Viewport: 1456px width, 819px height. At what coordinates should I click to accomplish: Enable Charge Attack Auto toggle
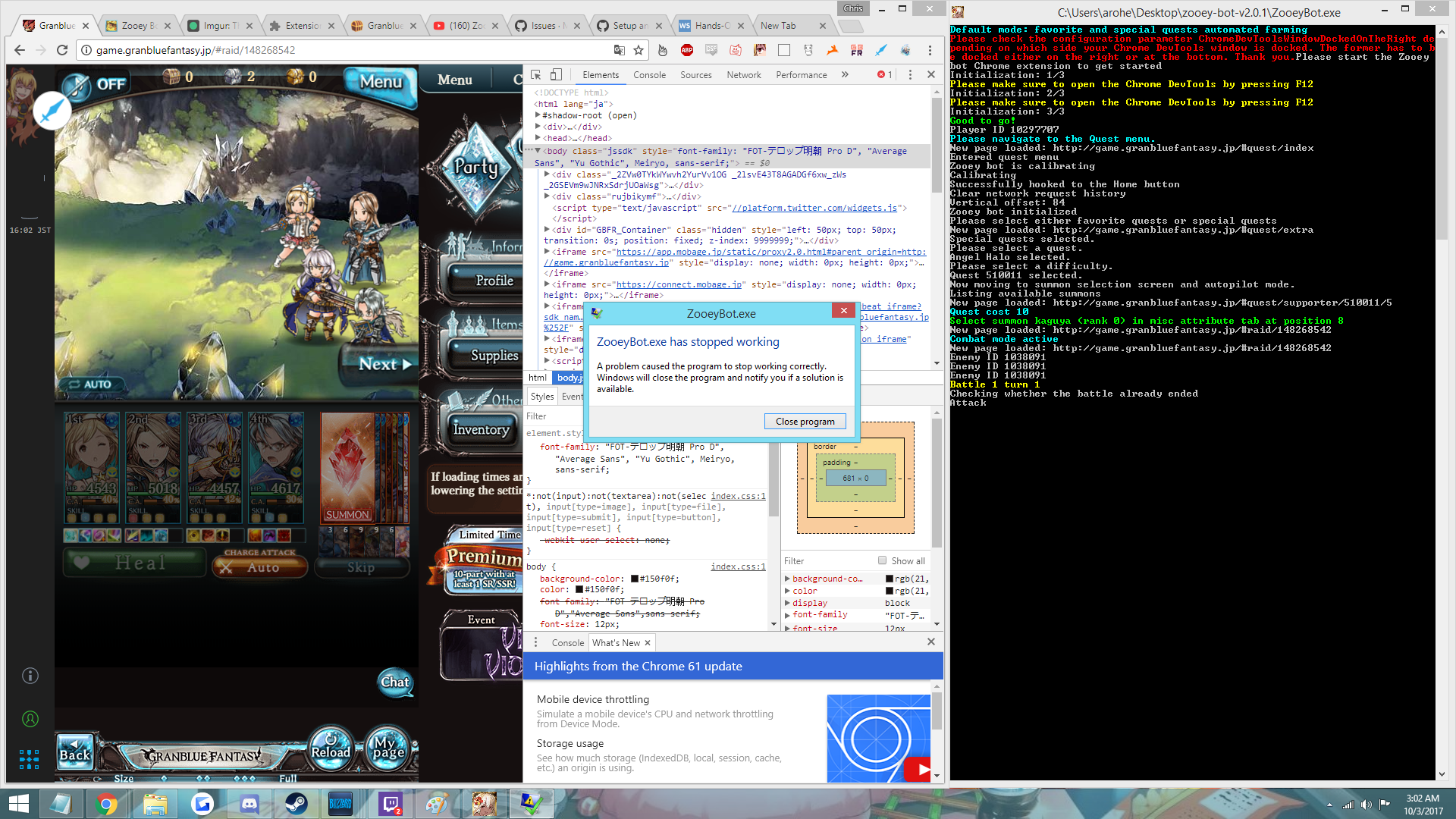pos(259,566)
